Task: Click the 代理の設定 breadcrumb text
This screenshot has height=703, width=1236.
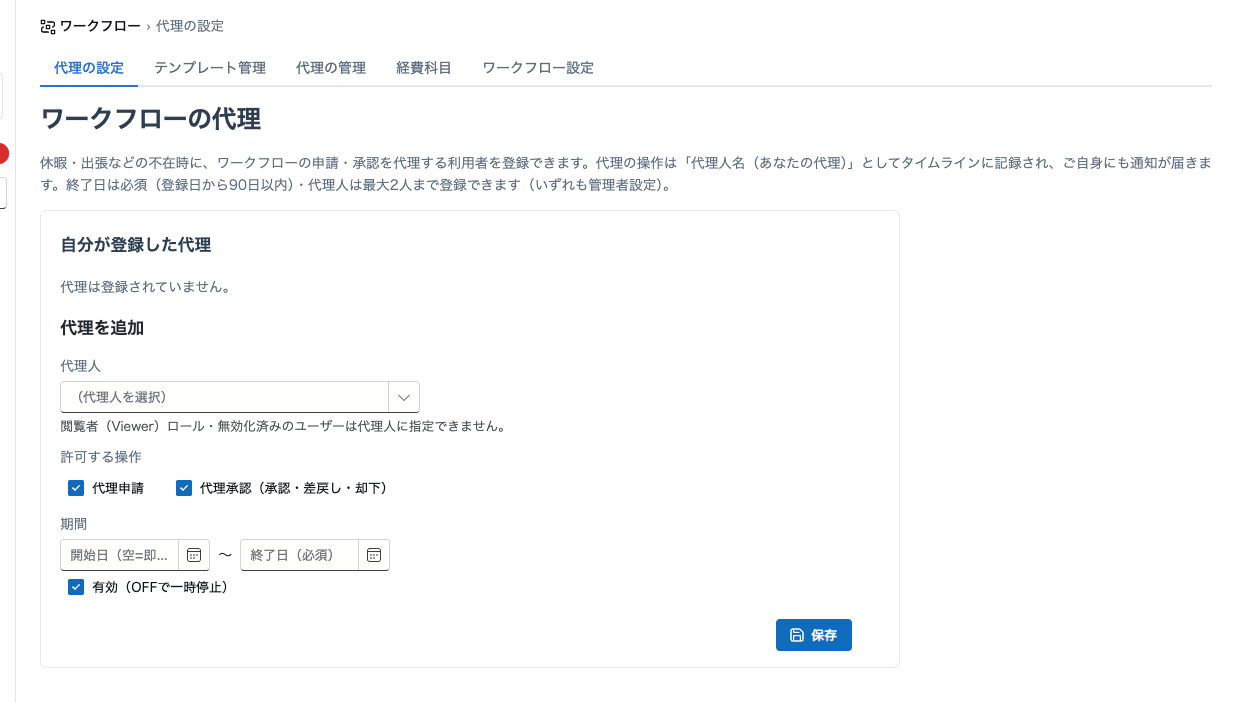Action: click(190, 26)
